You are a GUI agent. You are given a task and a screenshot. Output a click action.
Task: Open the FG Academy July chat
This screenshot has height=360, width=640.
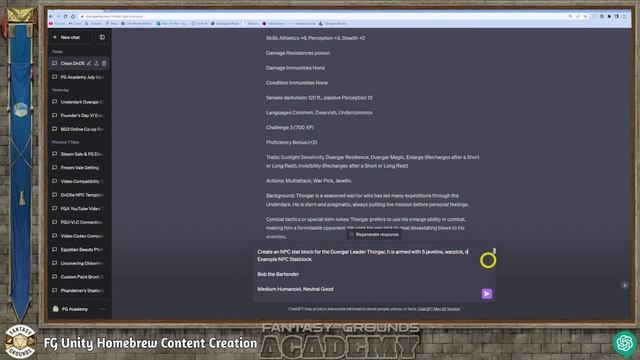point(79,77)
